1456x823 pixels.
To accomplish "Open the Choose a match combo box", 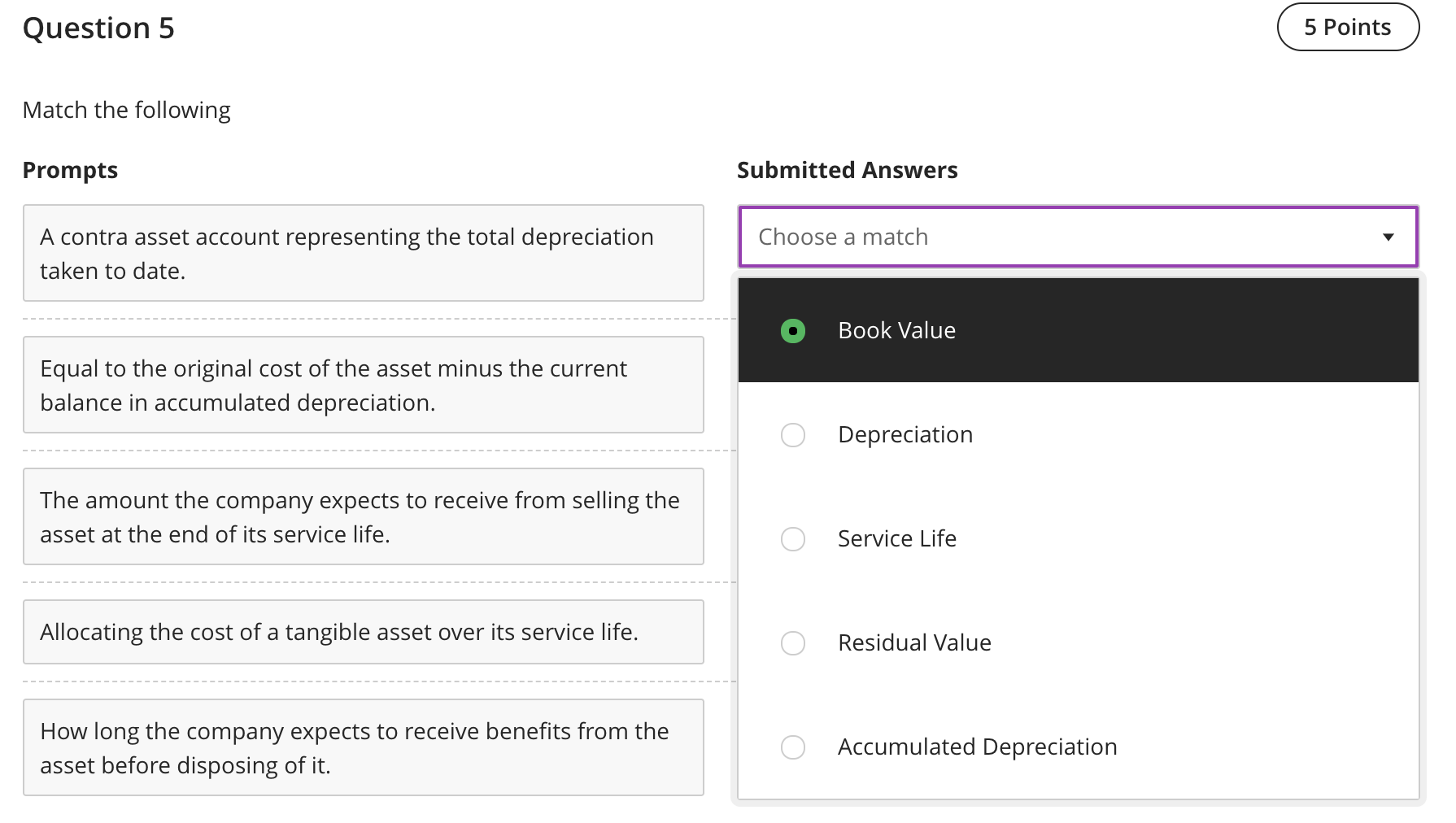I will pos(1057,237).
